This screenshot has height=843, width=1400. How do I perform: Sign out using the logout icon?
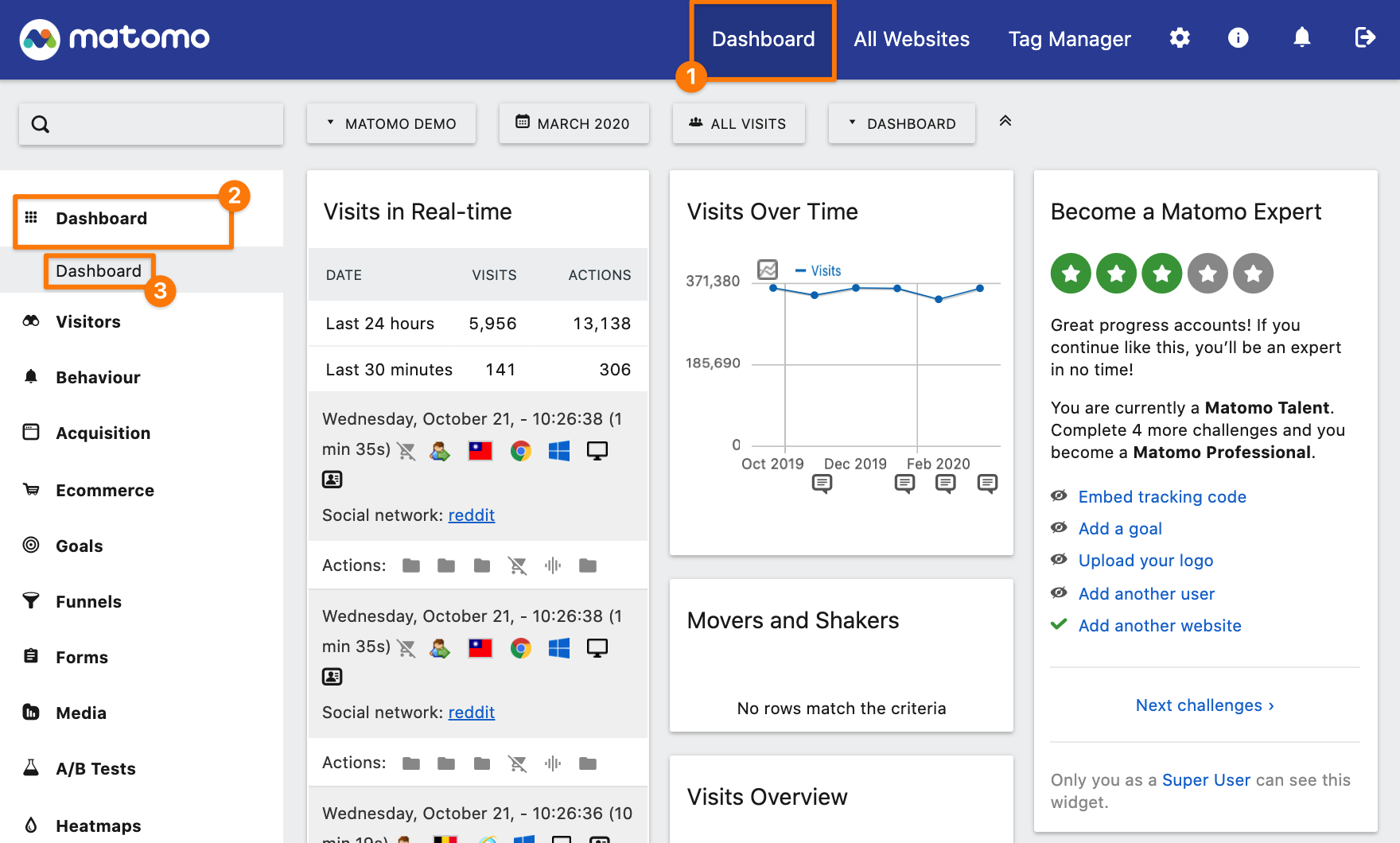point(1365,37)
